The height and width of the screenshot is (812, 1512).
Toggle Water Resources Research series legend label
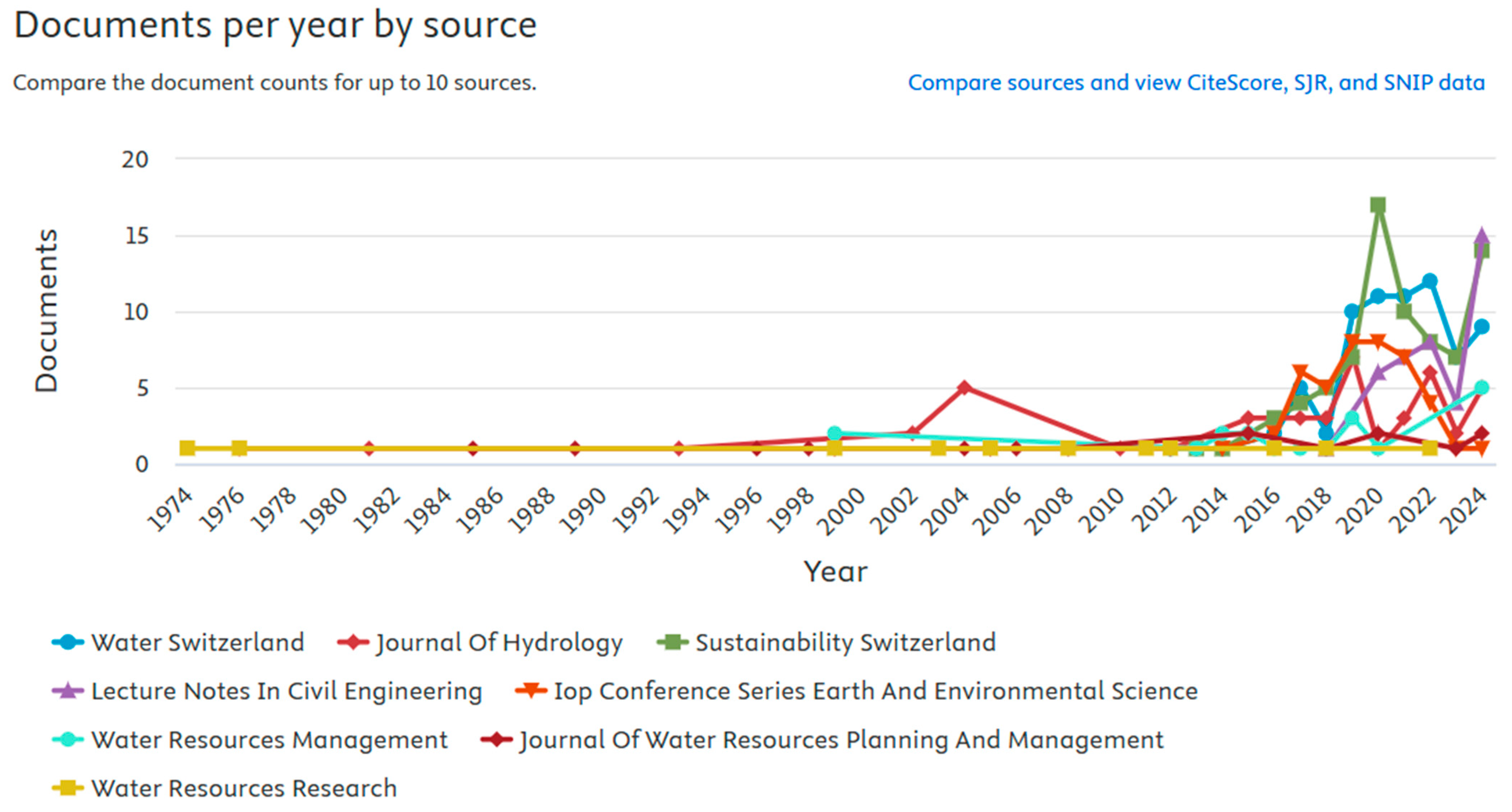(244, 788)
